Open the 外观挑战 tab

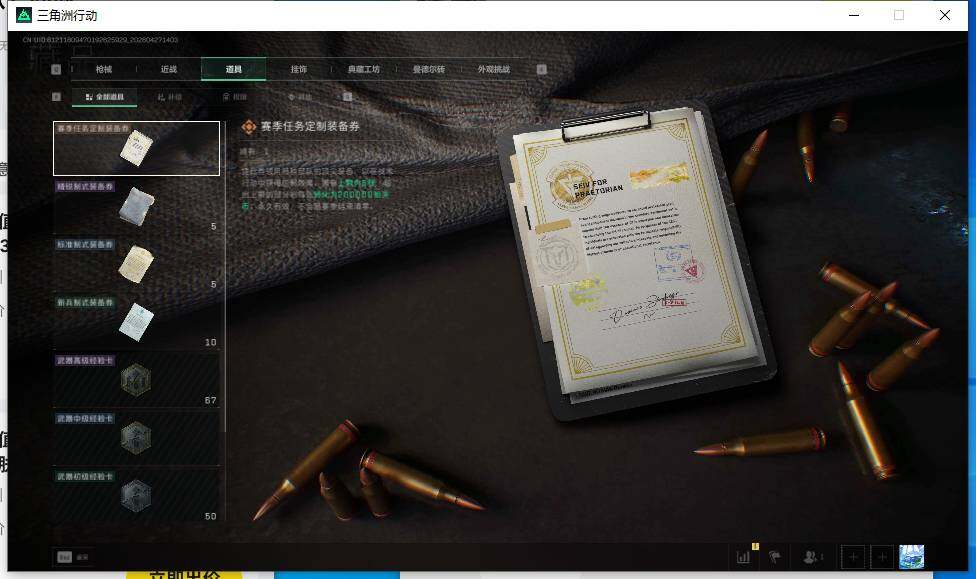[x=494, y=69]
